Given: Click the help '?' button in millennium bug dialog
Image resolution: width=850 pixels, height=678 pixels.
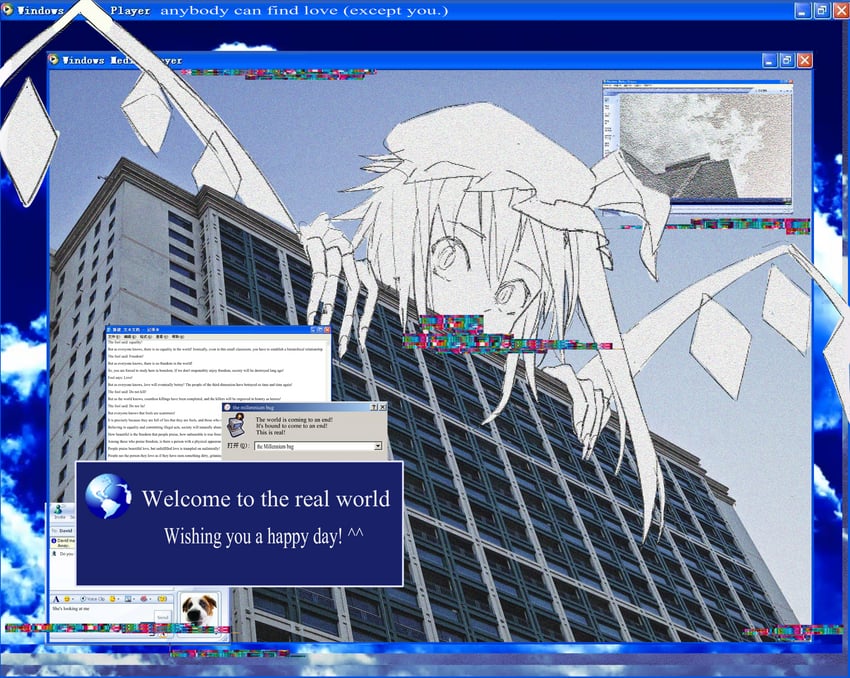Looking at the screenshot, I should (x=374, y=407).
